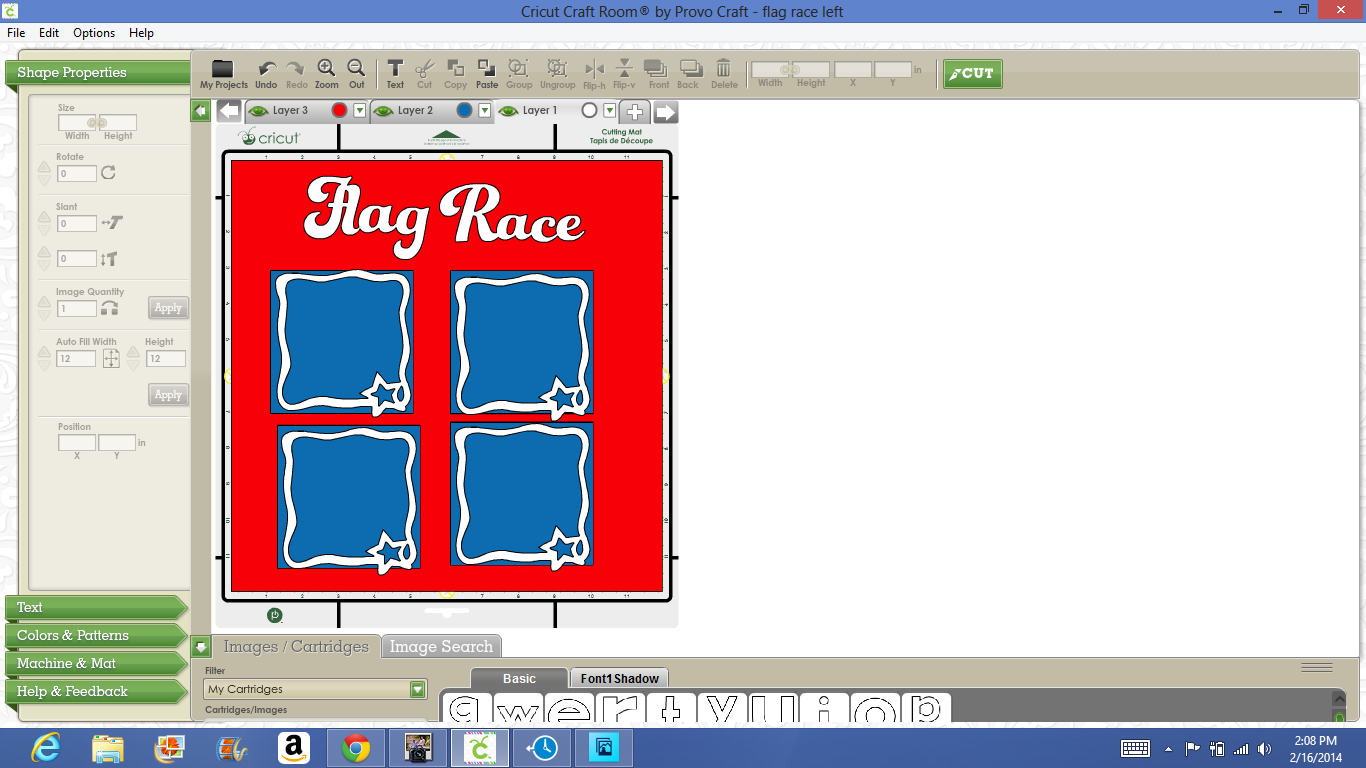Send selection to Back
Viewport: 1366px width, 768px height.
689,73
